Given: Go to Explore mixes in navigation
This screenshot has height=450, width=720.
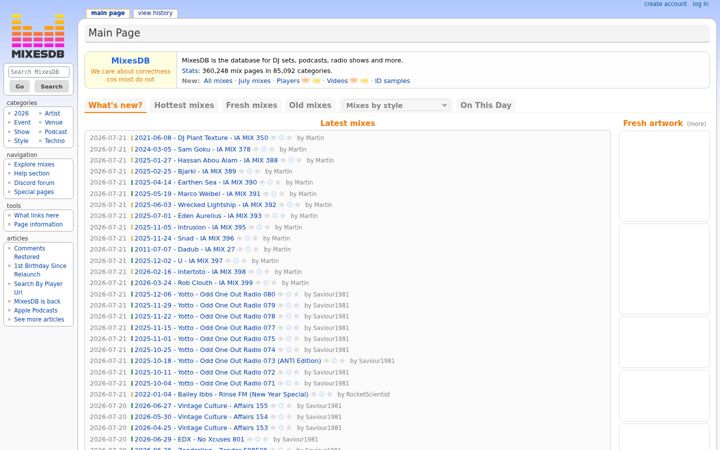Looking at the screenshot, I should 34,164.
